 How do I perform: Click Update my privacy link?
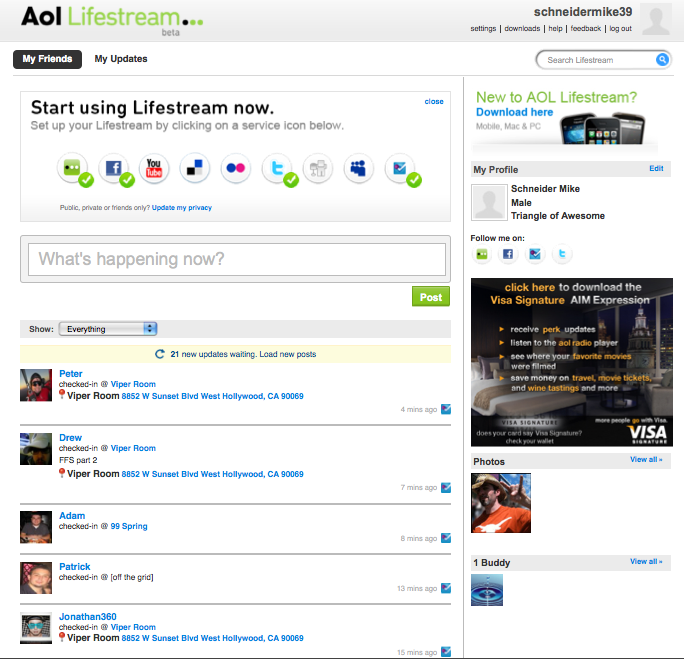click(182, 208)
